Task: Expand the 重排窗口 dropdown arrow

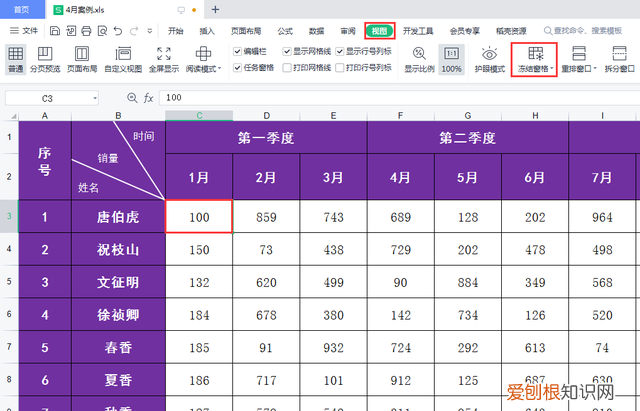Action: point(594,69)
